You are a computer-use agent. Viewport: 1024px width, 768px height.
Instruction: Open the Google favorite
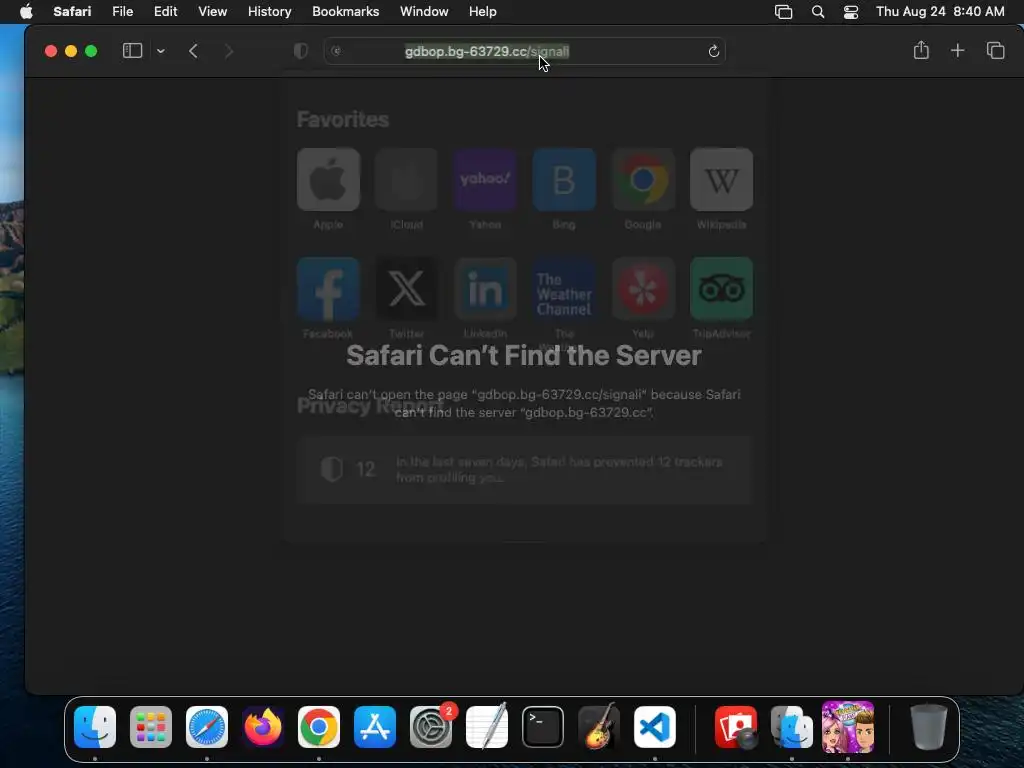643,180
